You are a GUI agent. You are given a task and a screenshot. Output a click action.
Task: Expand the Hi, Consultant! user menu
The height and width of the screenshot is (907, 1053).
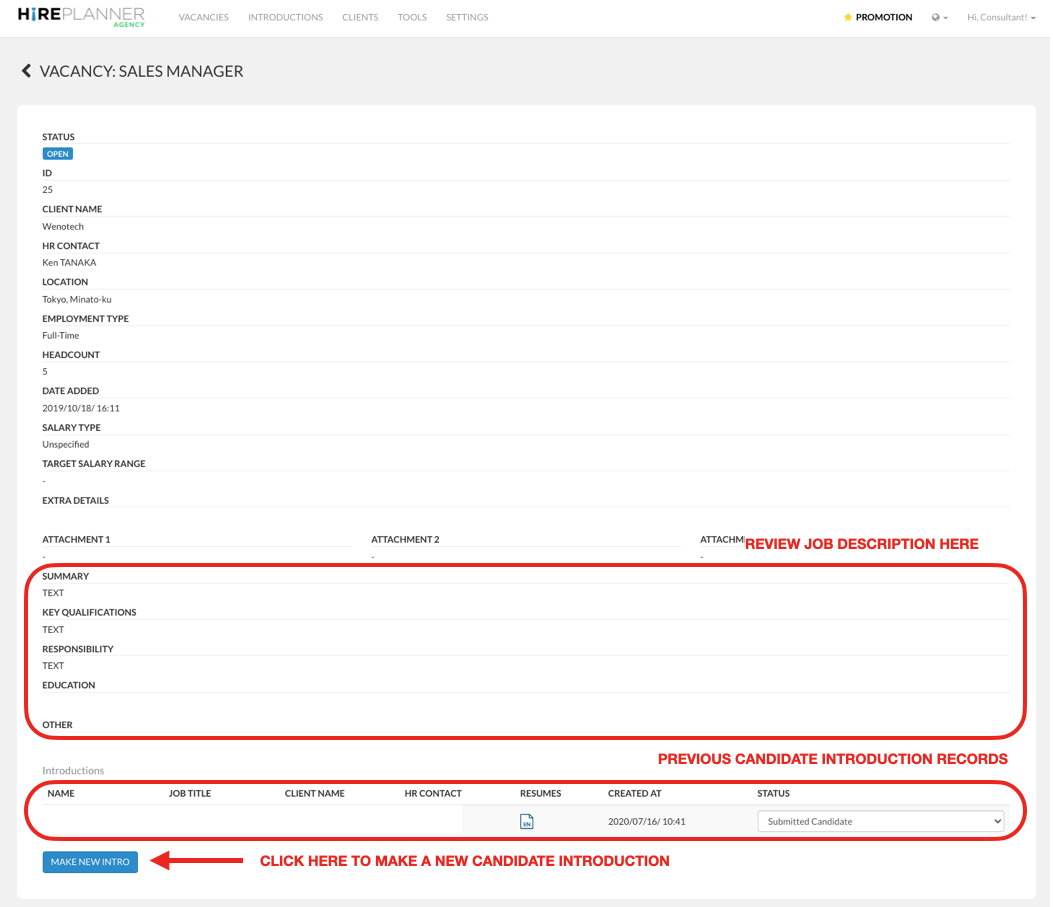click(x=1001, y=17)
